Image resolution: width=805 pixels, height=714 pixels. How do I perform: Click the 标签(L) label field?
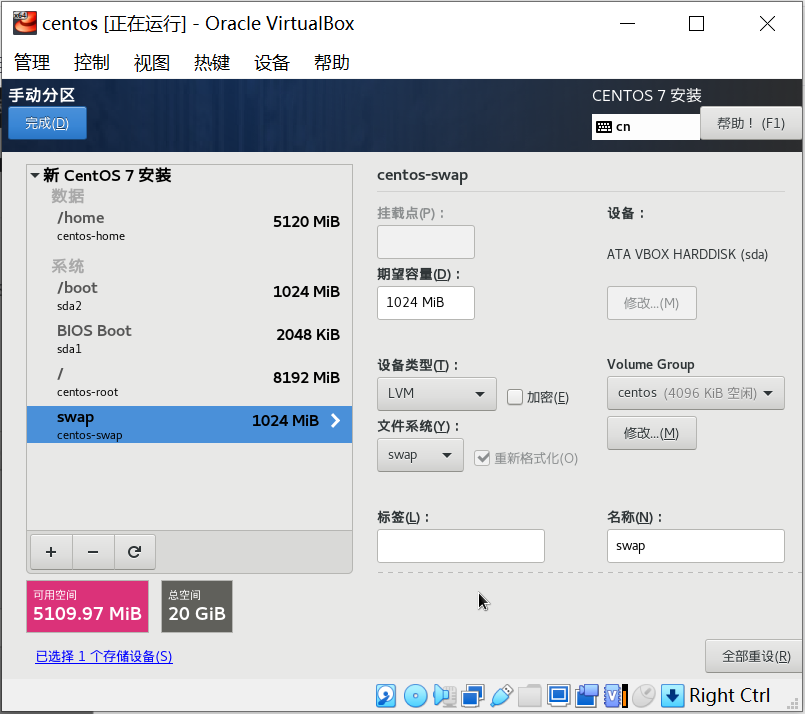click(x=461, y=546)
